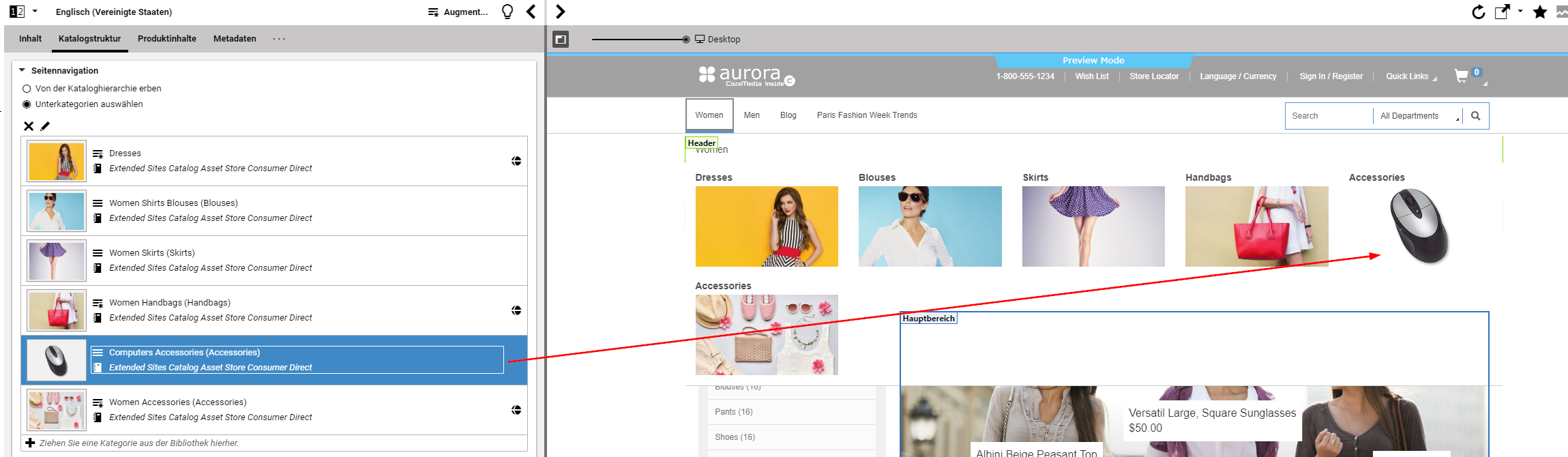Viewport: 1568px width, 457px height.
Task: Click the search magnifier icon
Action: click(1475, 116)
